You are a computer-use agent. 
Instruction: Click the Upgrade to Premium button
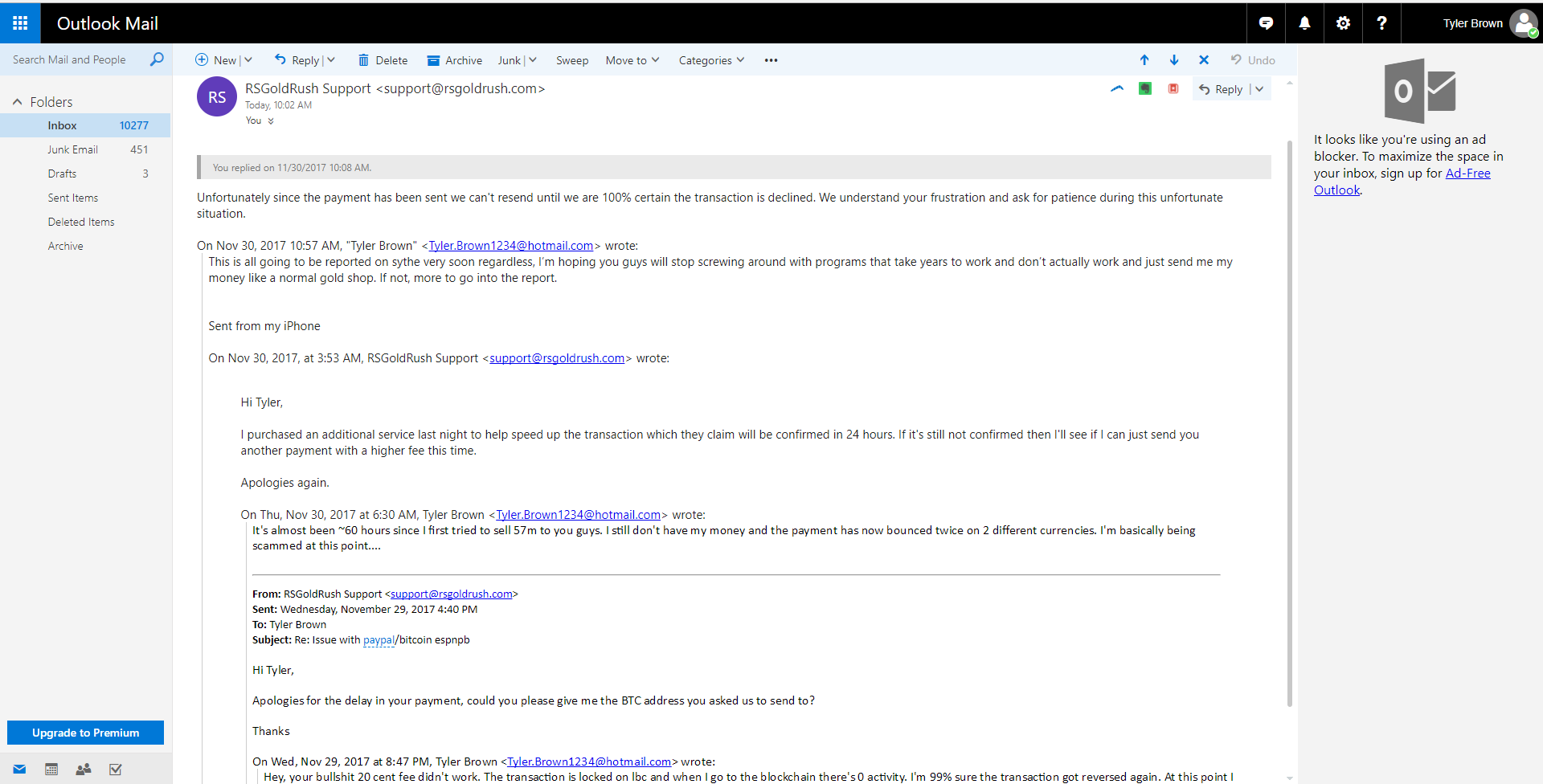coord(85,733)
